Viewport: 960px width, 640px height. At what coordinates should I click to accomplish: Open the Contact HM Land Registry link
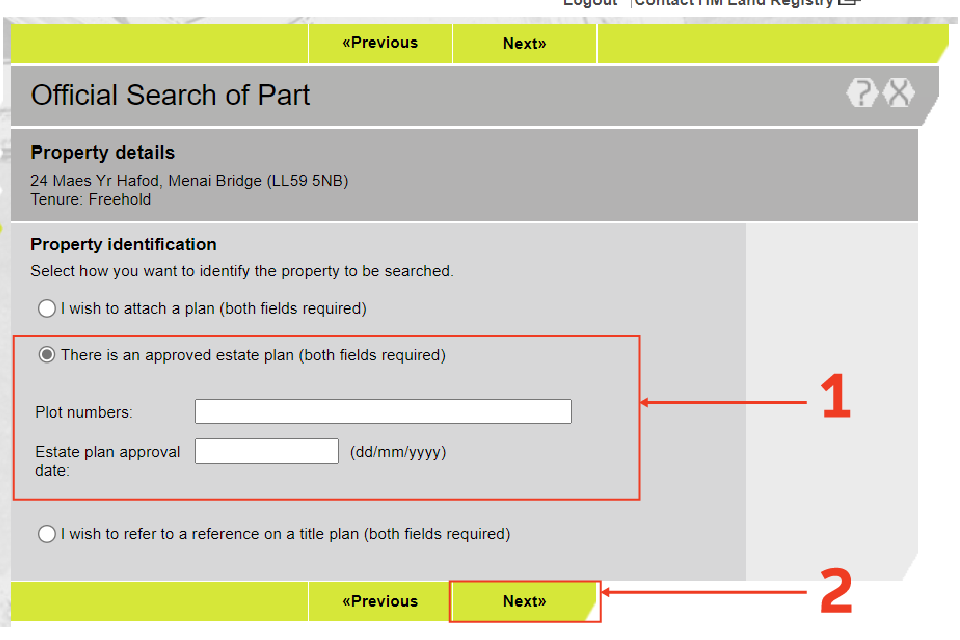coord(733,3)
